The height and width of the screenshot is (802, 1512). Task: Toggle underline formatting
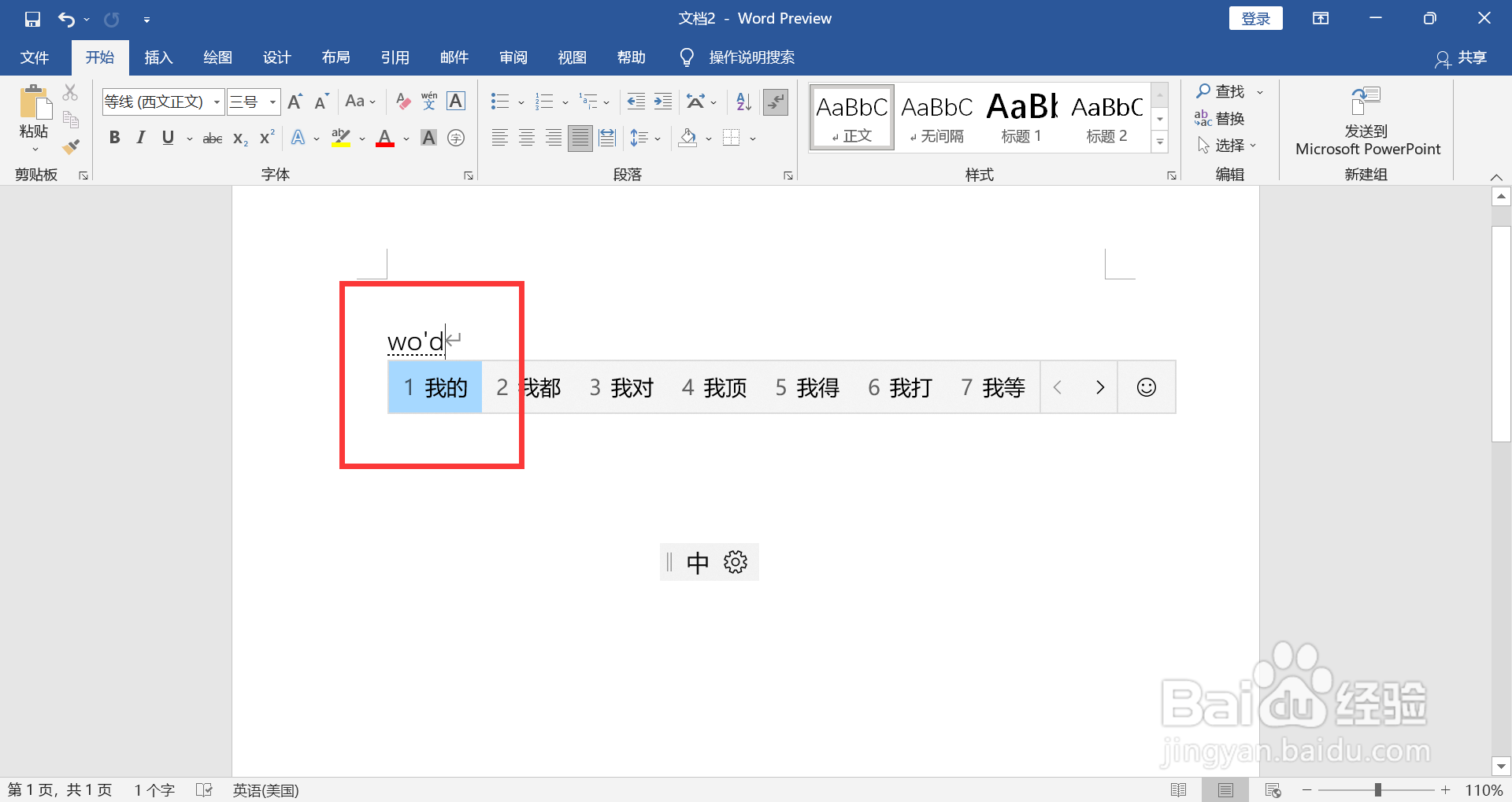click(167, 138)
